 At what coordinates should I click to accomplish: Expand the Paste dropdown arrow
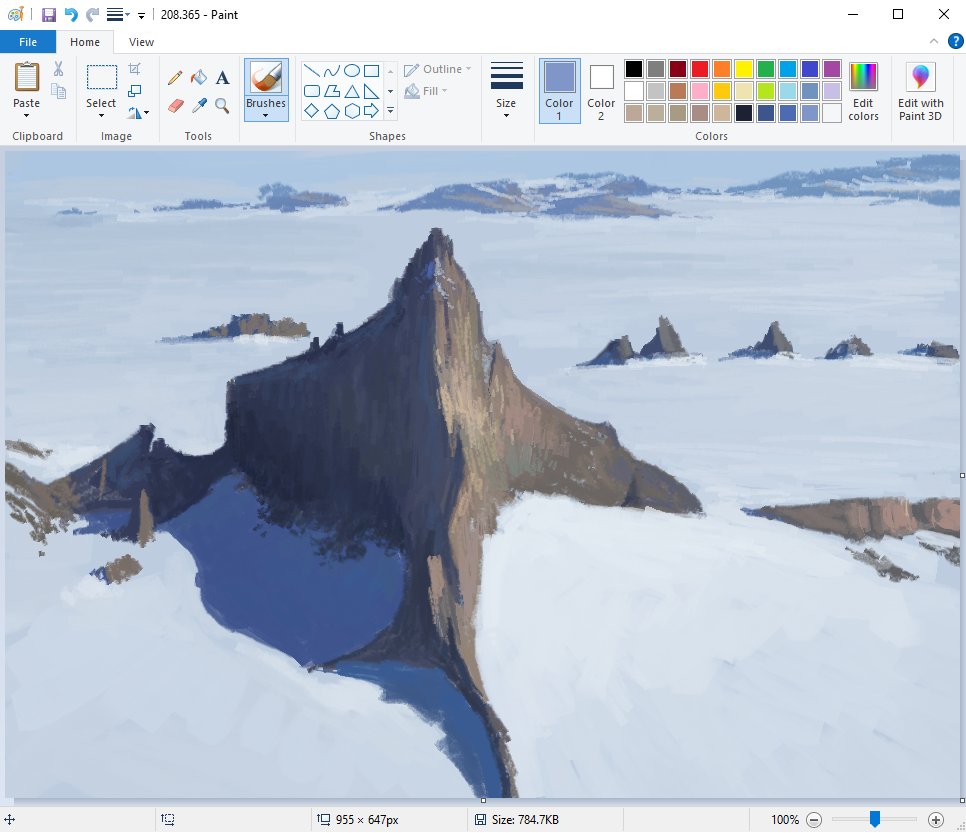pos(26,116)
